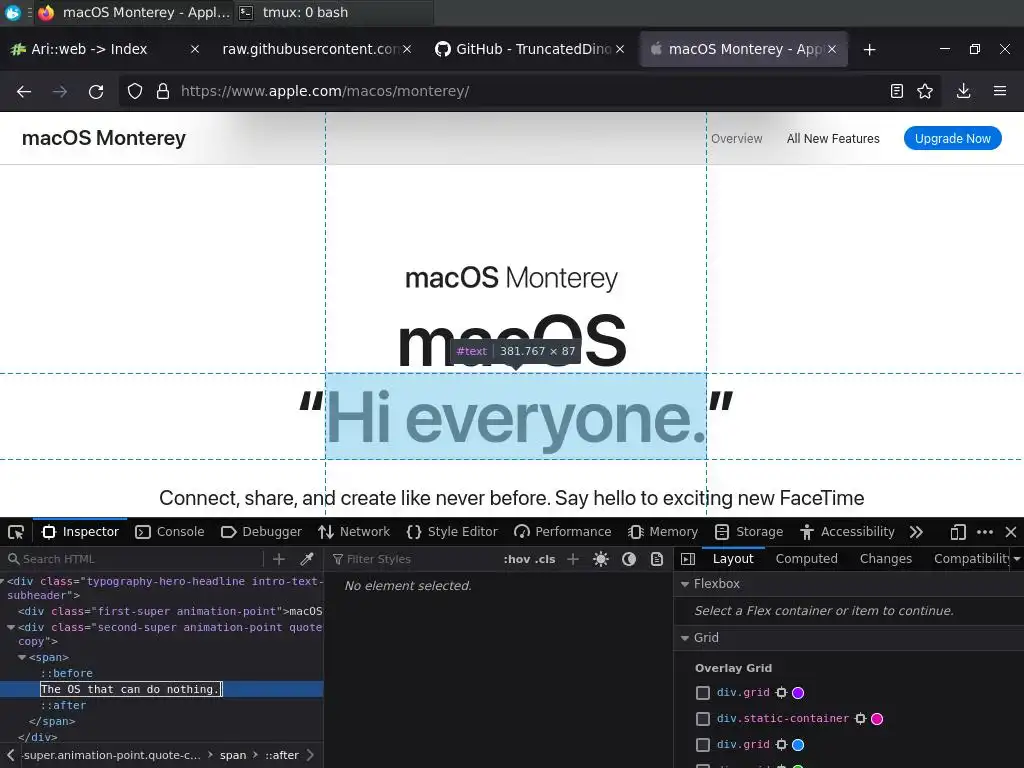
Task: Add a new style rule
Action: [573, 559]
